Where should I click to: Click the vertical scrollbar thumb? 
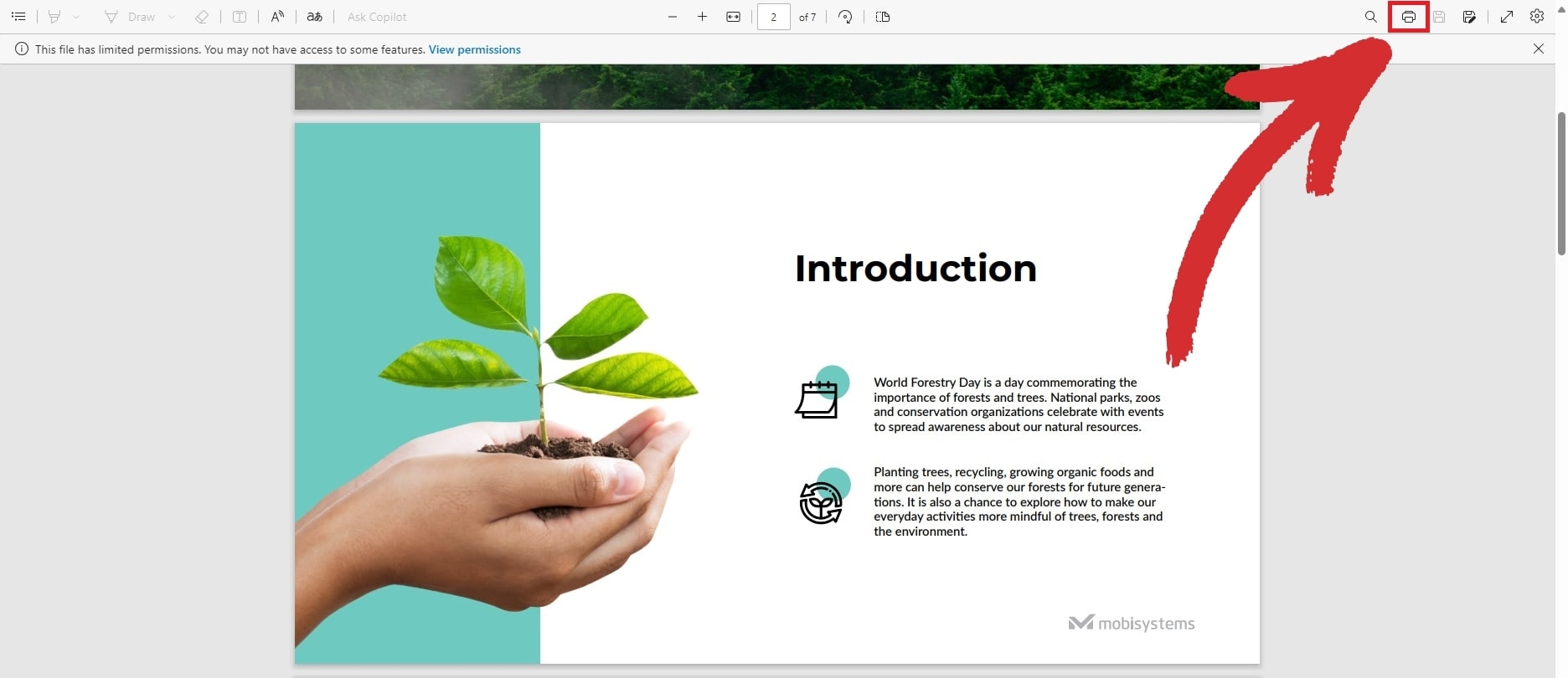pos(1561,182)
